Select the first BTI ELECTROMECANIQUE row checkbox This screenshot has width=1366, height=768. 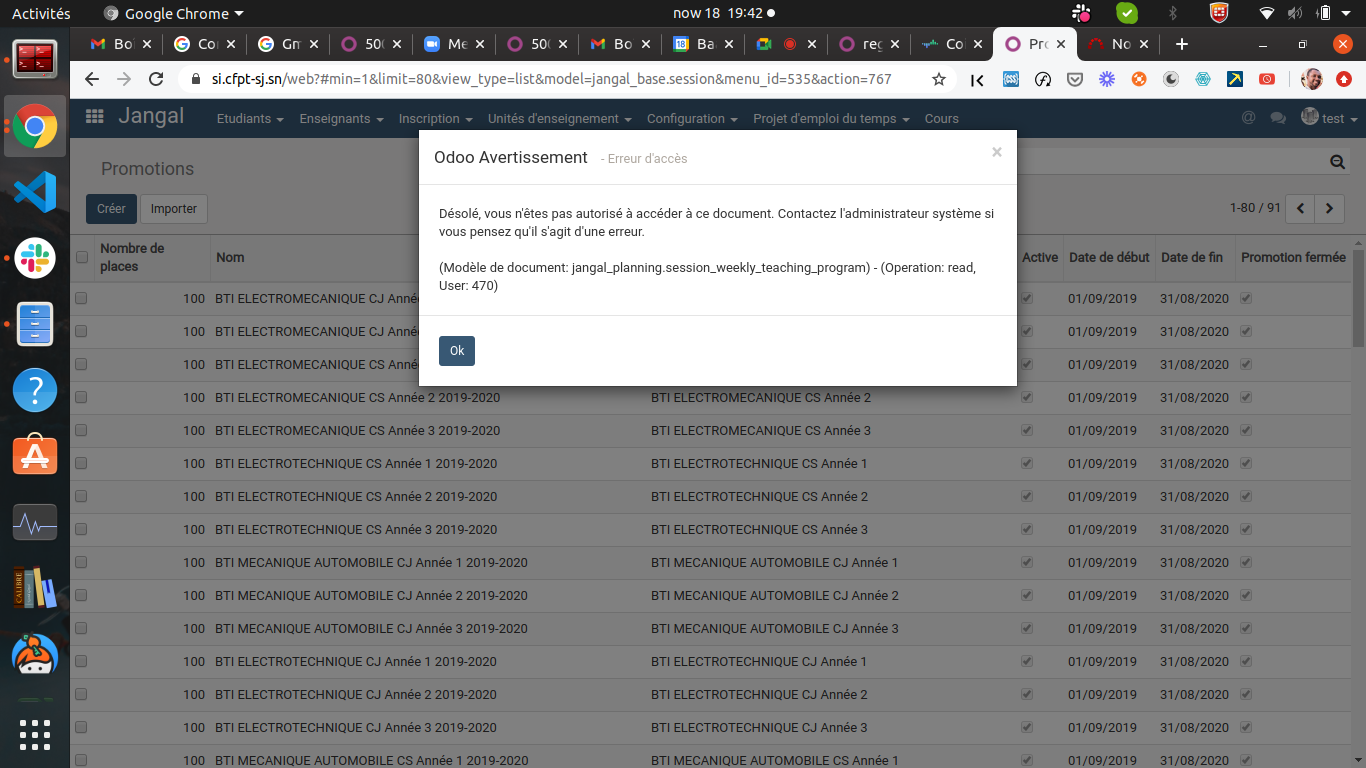pos(82,298)
